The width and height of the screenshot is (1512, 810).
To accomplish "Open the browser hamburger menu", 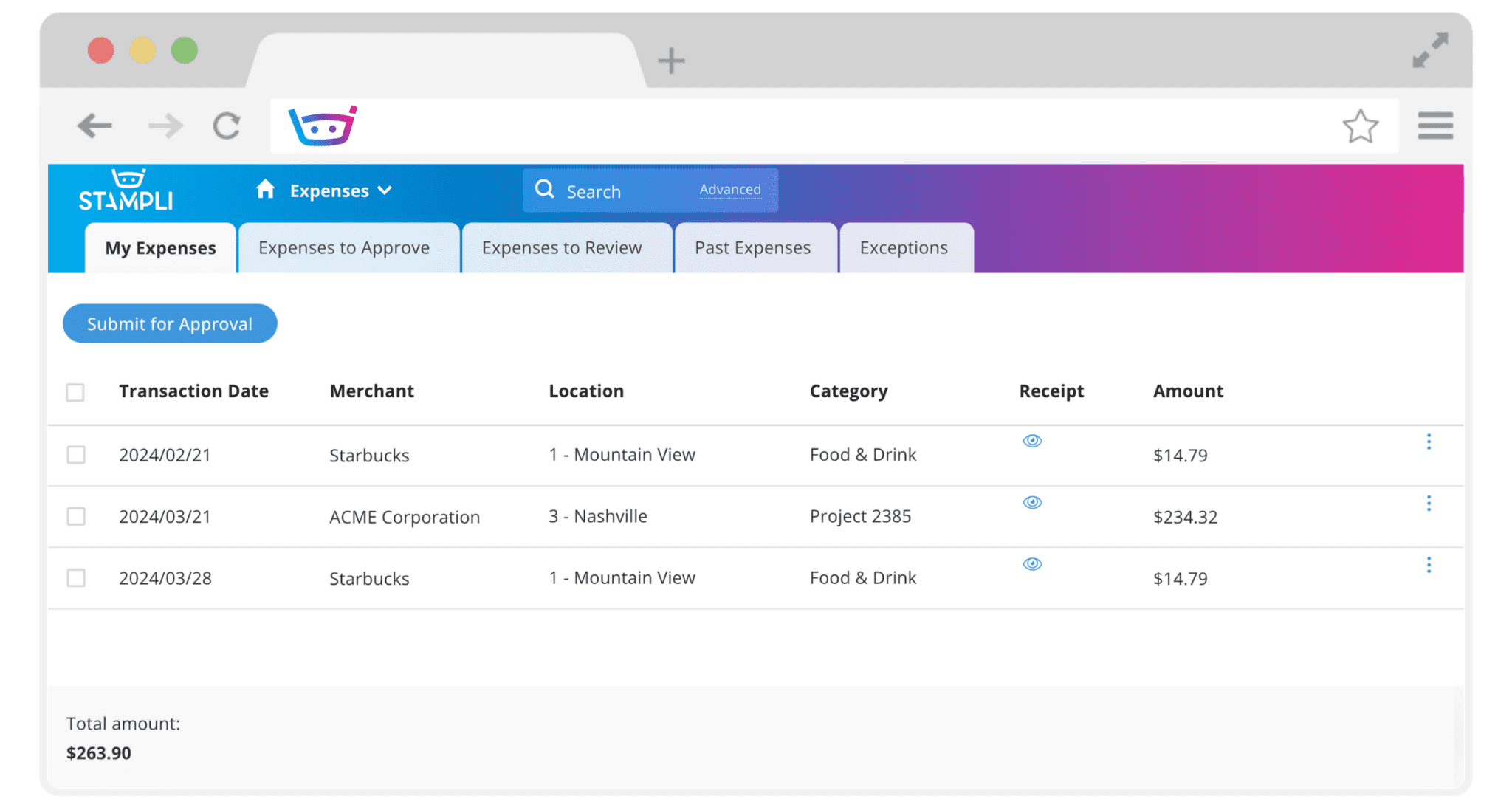I will (1435, 126).
